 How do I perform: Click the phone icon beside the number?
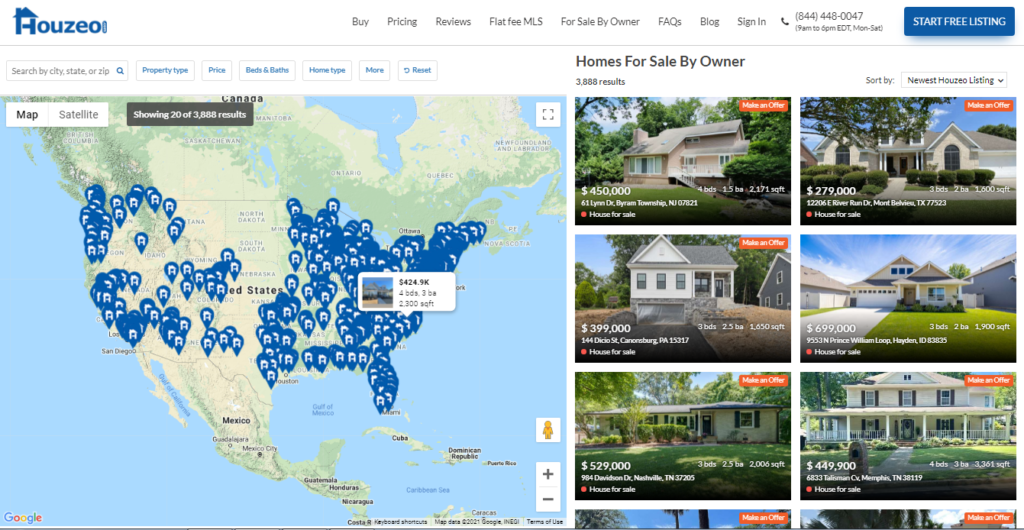coord(785,22)
